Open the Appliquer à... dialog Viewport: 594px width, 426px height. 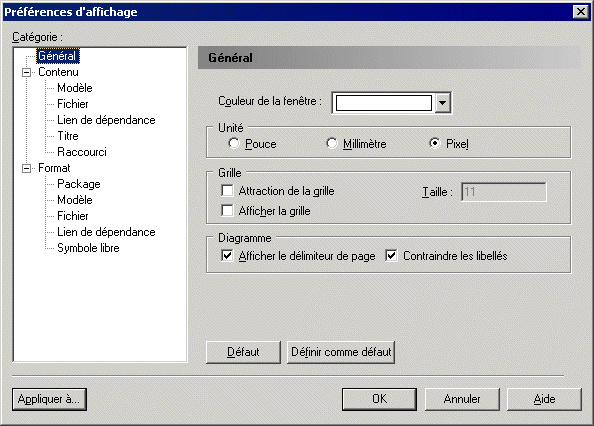49,399
